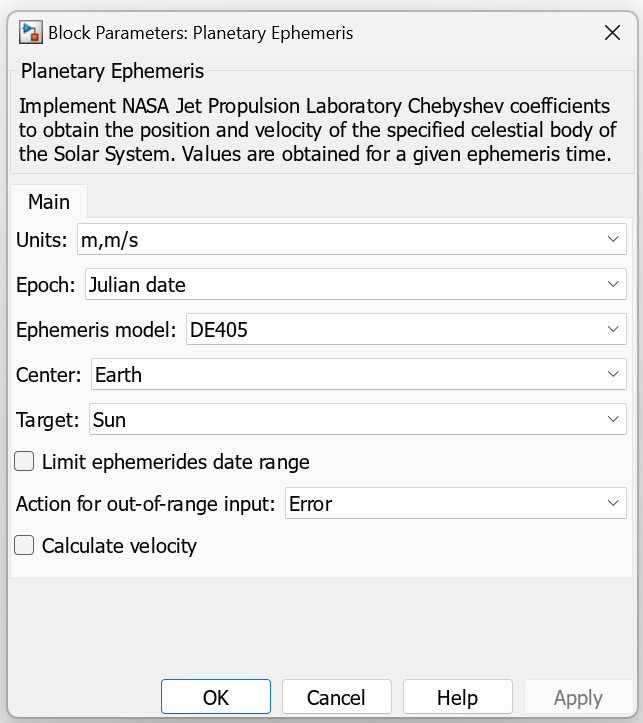Close the Block Parameters dialog
The width and height of the screenshot is (643, 723).
(x=613, y=33)
